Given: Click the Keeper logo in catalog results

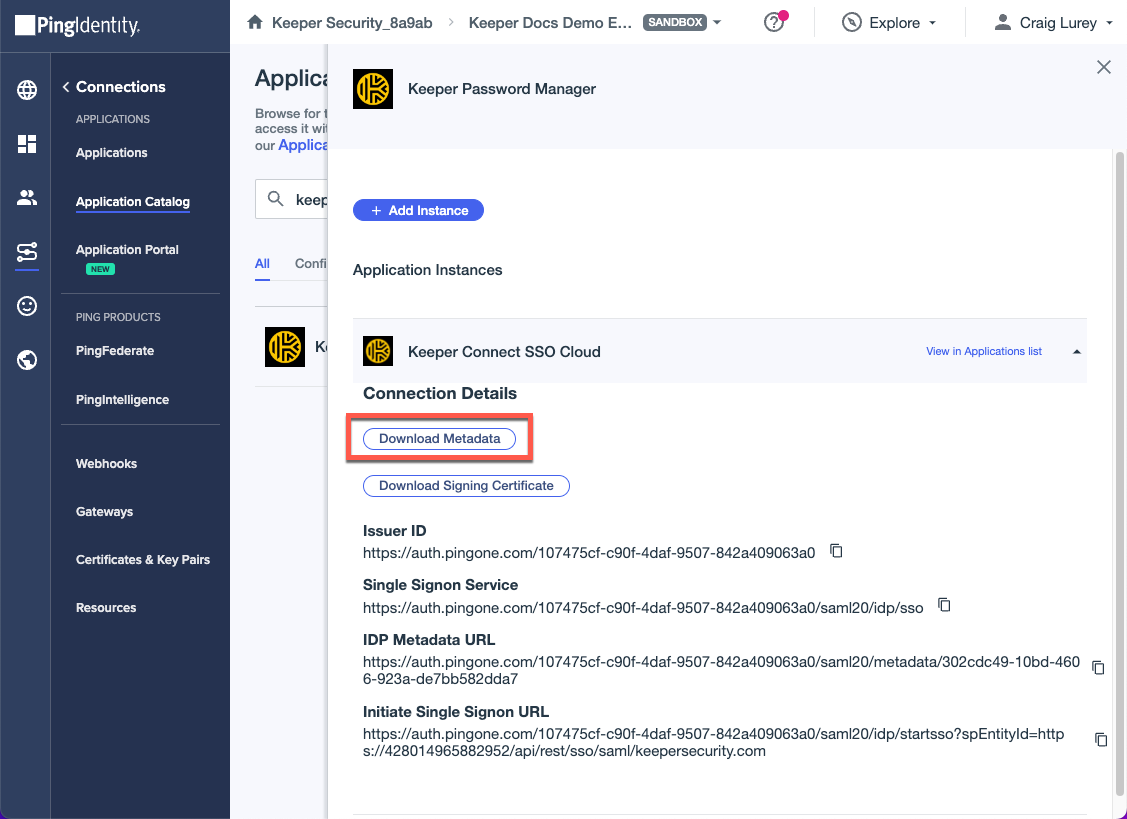Looking at the screenshot, I should coord(285,347).
